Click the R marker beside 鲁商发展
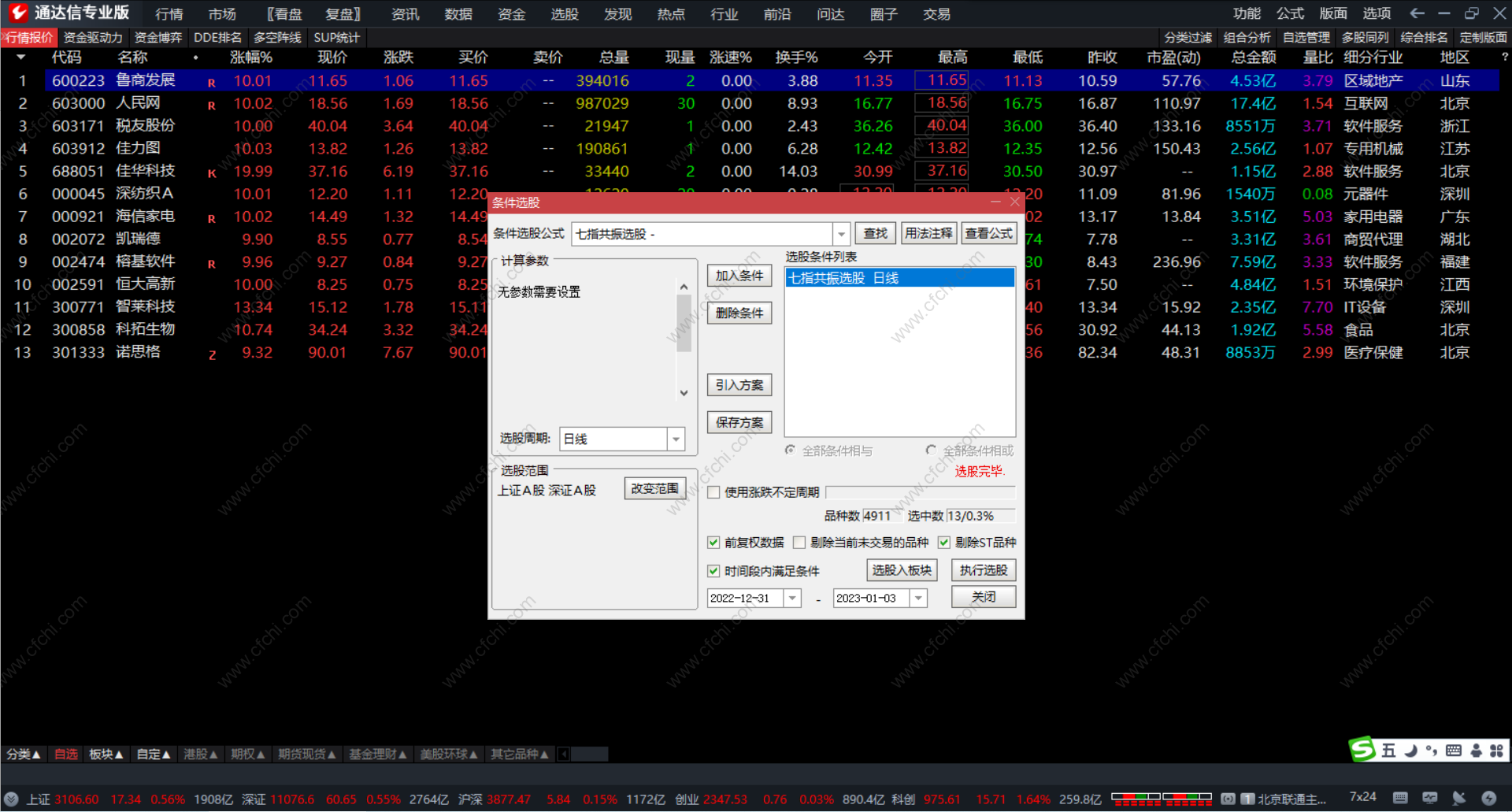The image size is (1512, 812). pyautogui.click(x=211, y=83)
